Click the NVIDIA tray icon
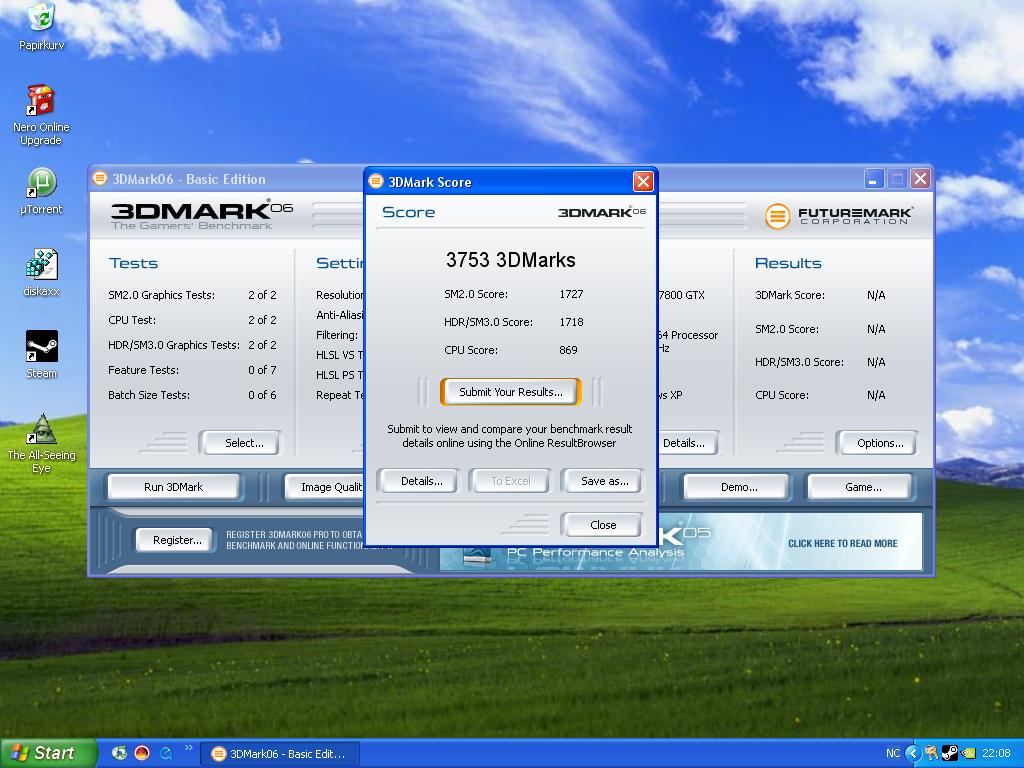Viewport: 1024px width, 768px height. click(968, 754)
